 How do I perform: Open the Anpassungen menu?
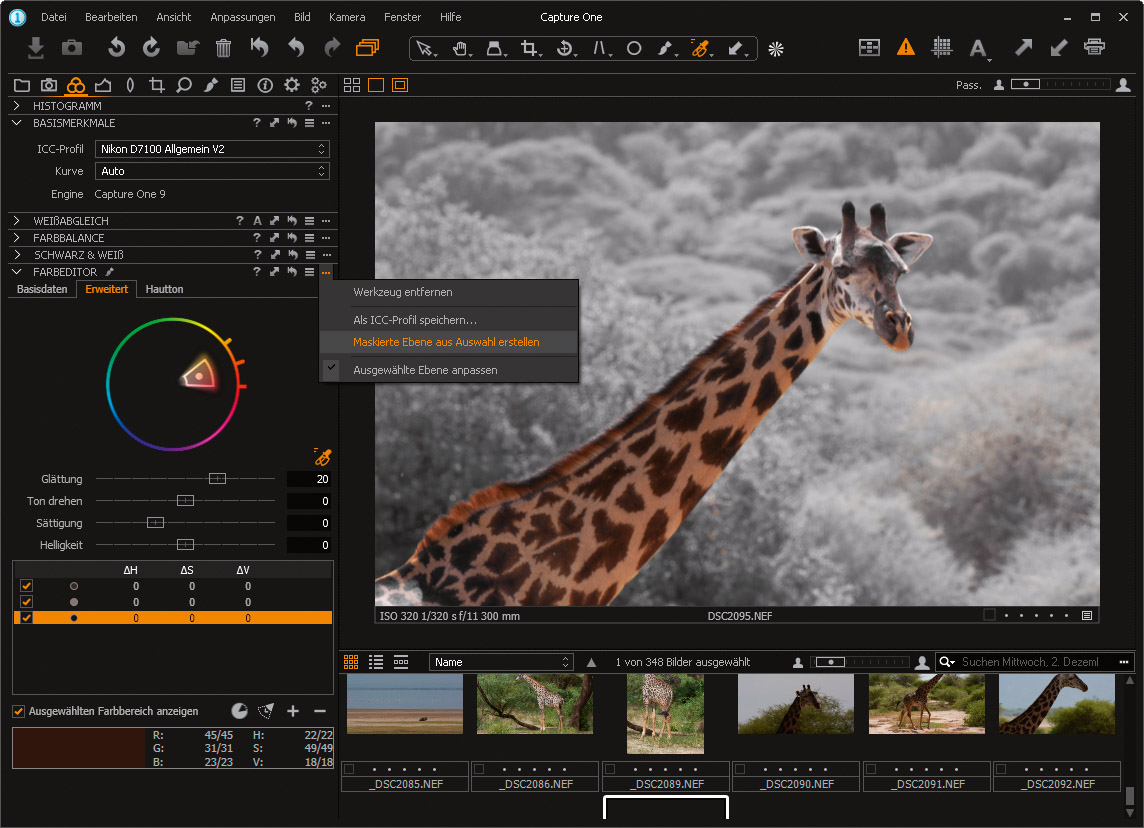242,17
